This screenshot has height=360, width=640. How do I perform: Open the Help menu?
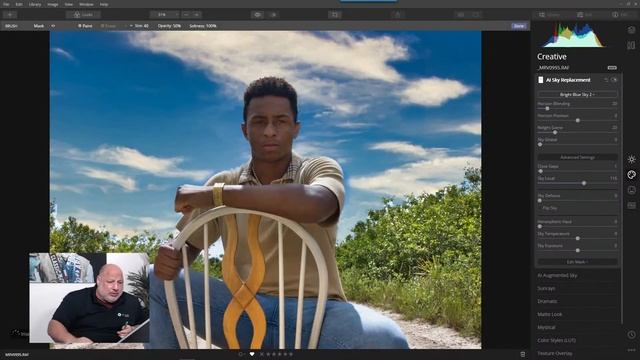pos(104,4)
